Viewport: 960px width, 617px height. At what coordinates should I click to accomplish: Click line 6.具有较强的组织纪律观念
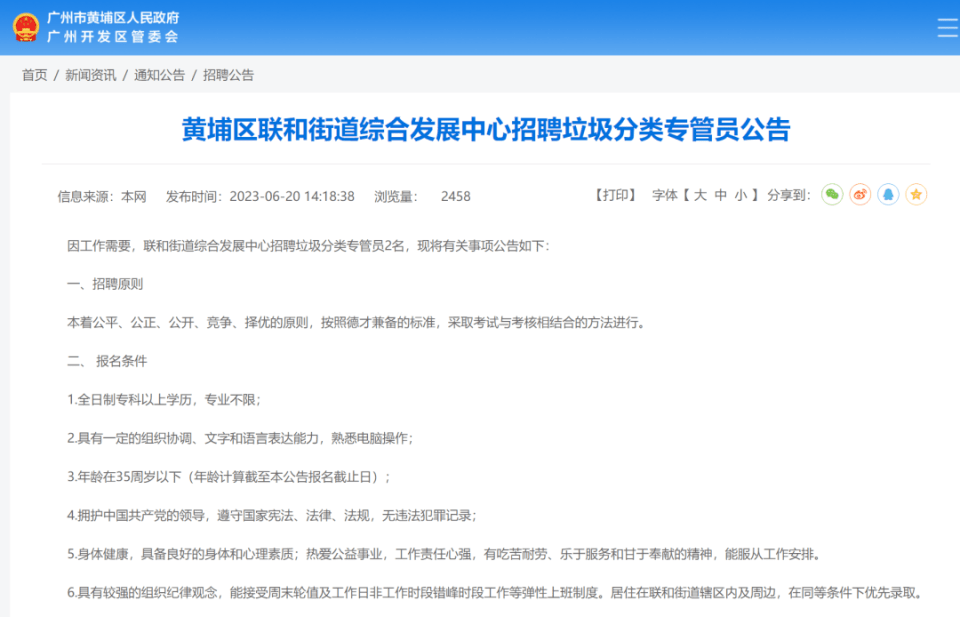[x=495, y=593]
